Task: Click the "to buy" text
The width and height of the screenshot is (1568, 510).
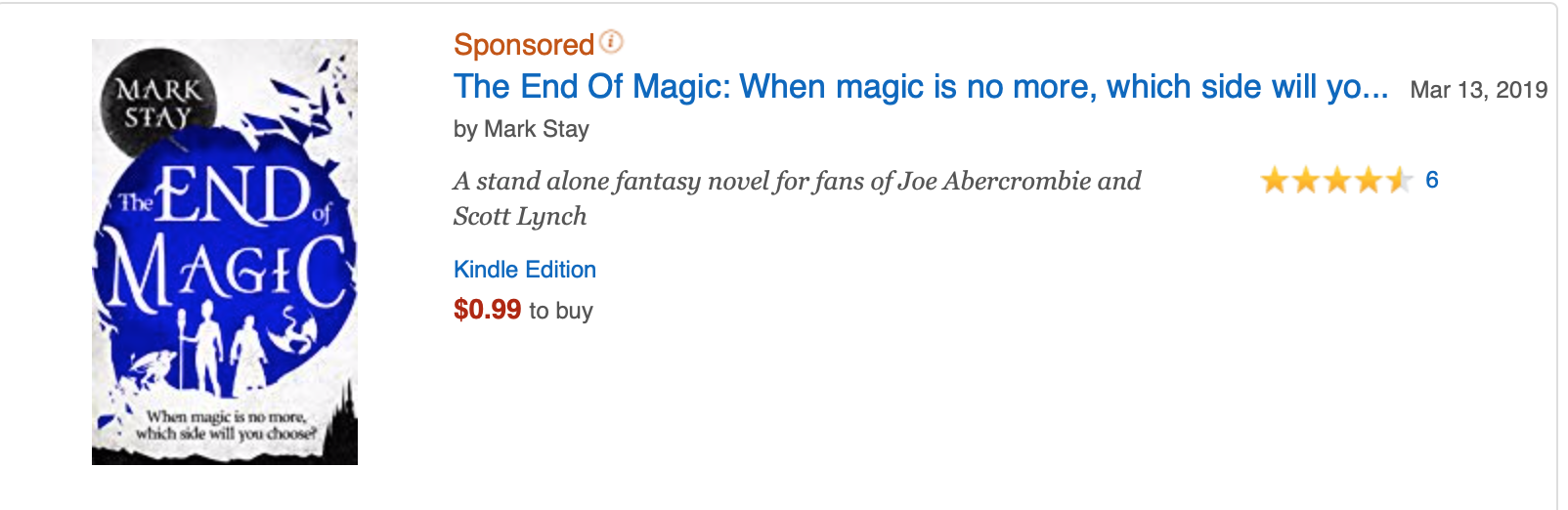Action: click(561, 311)
